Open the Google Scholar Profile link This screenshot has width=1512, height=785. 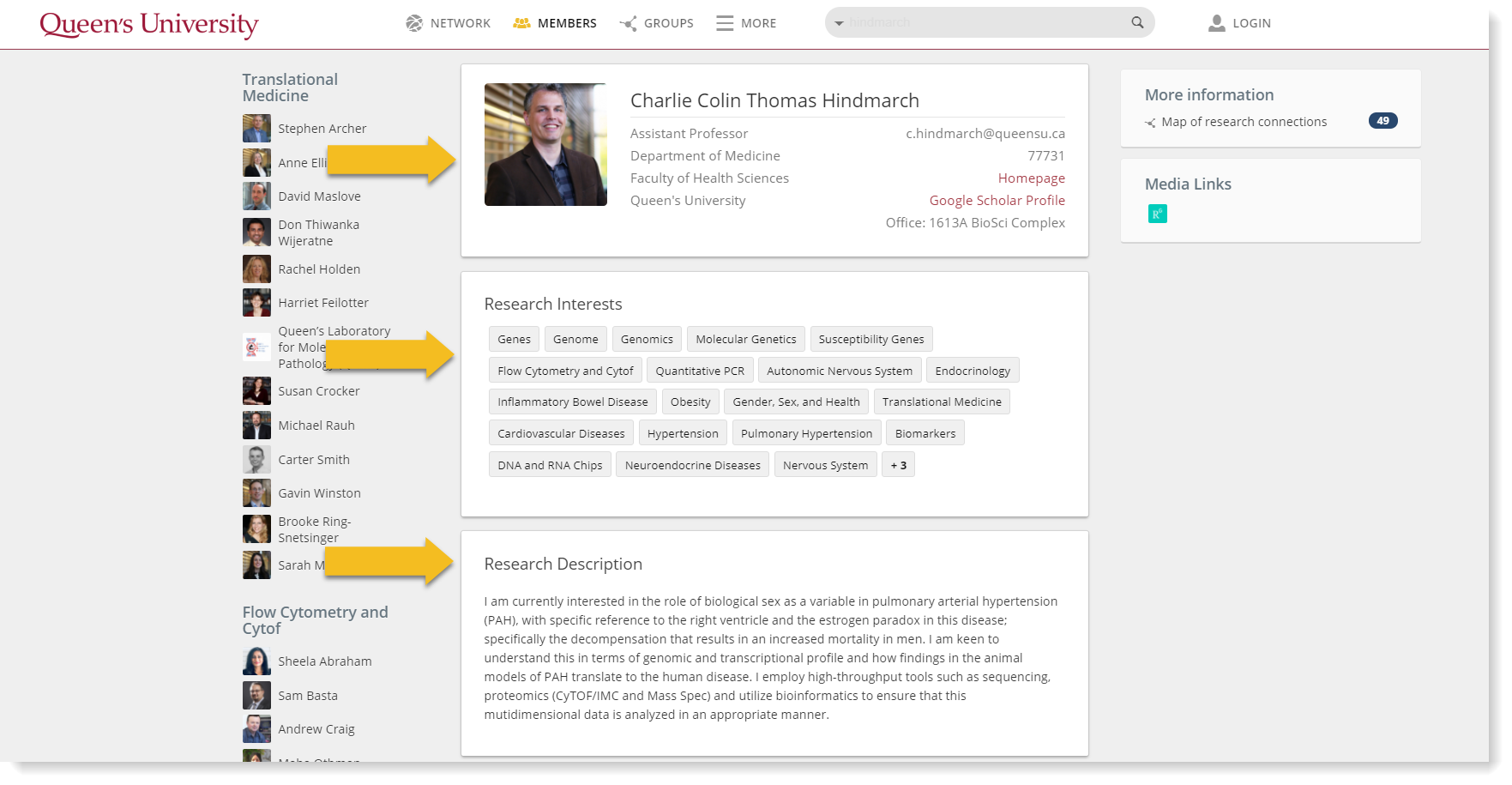tap(997, 201)
